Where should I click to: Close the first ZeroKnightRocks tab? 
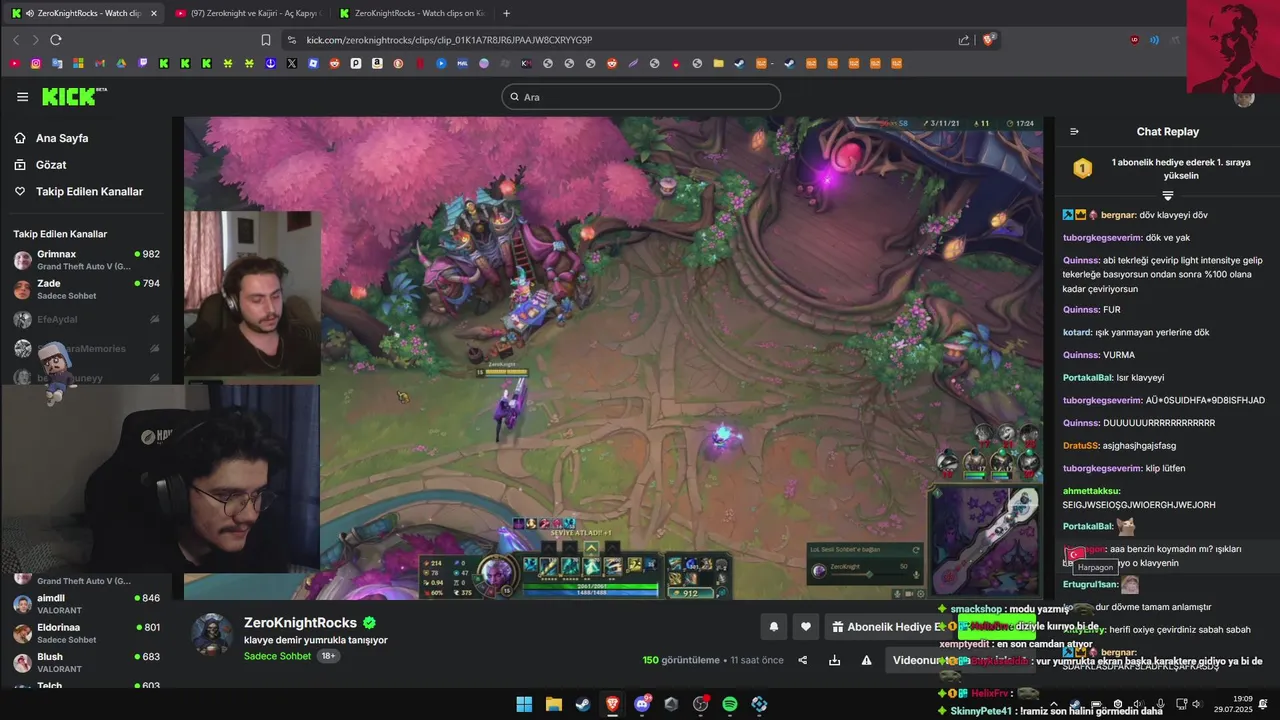pos(153,13)
